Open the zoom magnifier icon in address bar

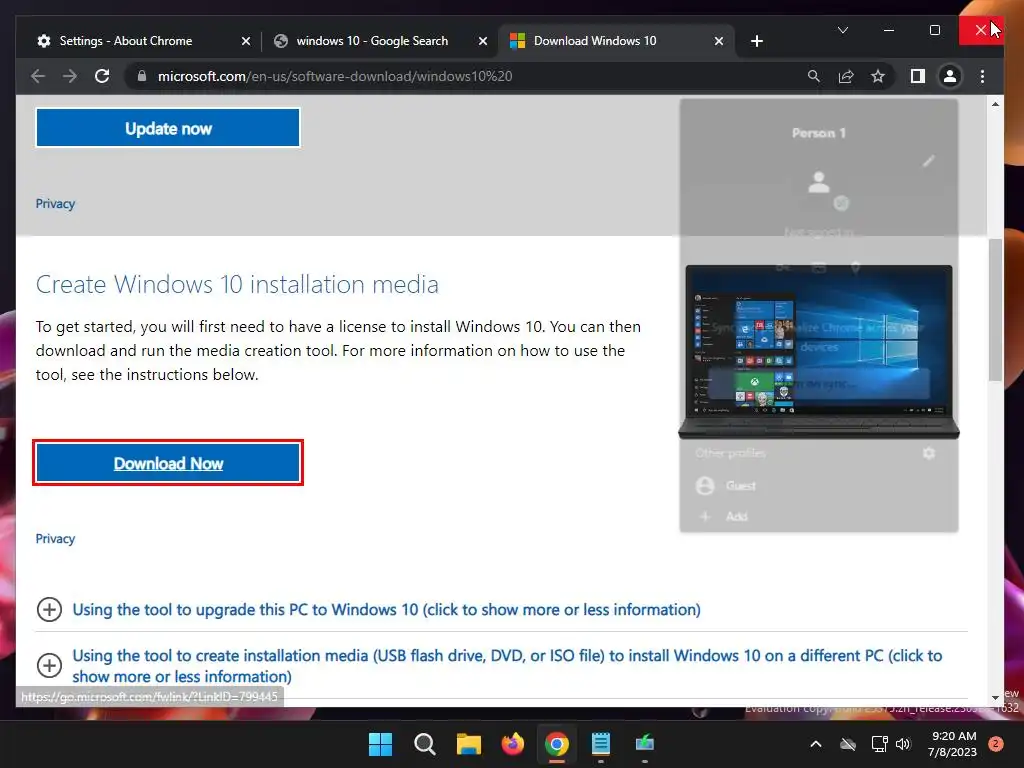[x=814, y=76]
